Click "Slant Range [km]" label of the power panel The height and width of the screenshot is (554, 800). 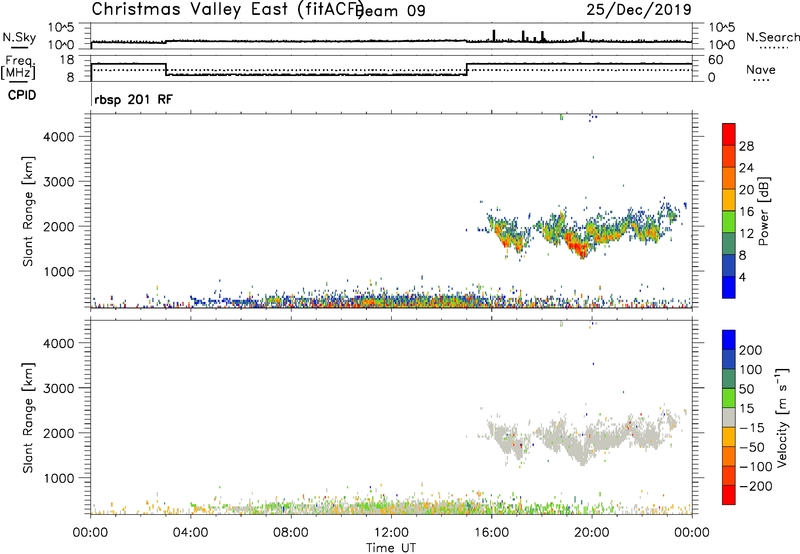point(28,211)
